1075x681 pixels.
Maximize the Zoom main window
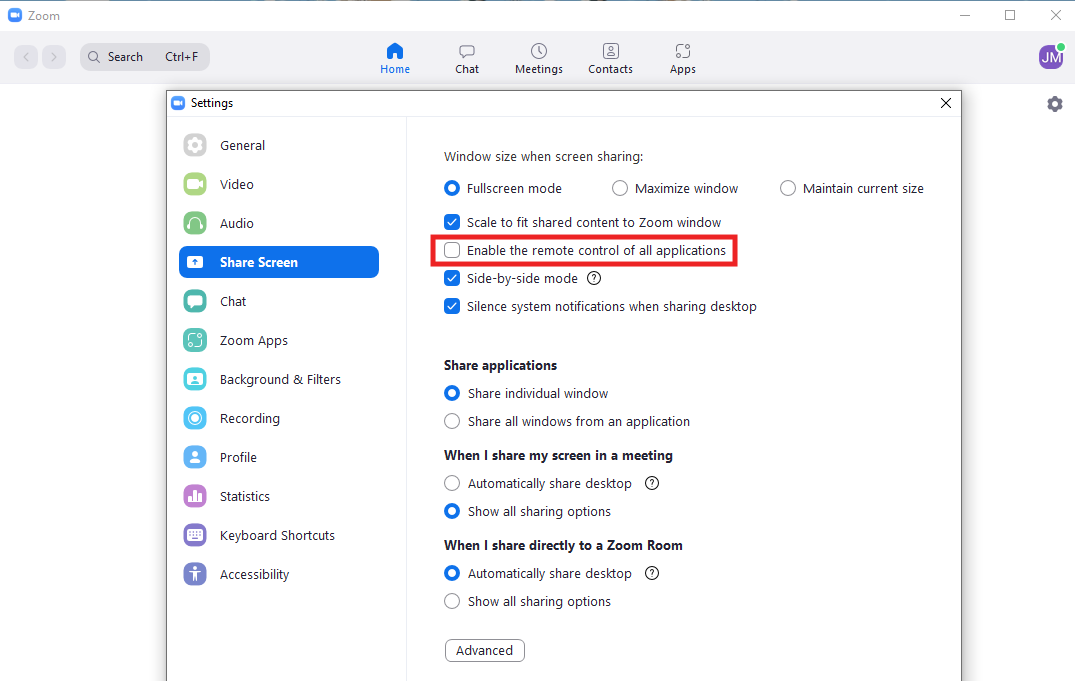[x=1010, y=15]
